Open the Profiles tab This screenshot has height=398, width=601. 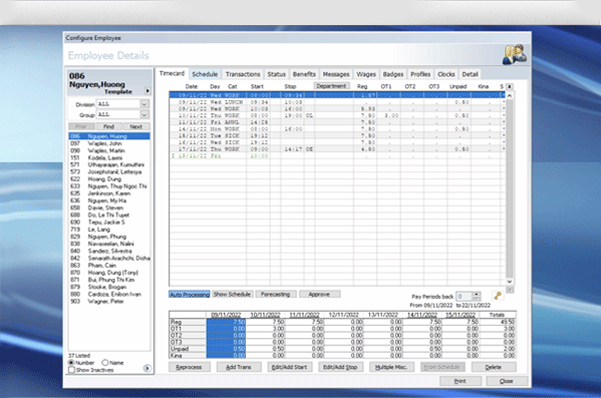point(420,74)
